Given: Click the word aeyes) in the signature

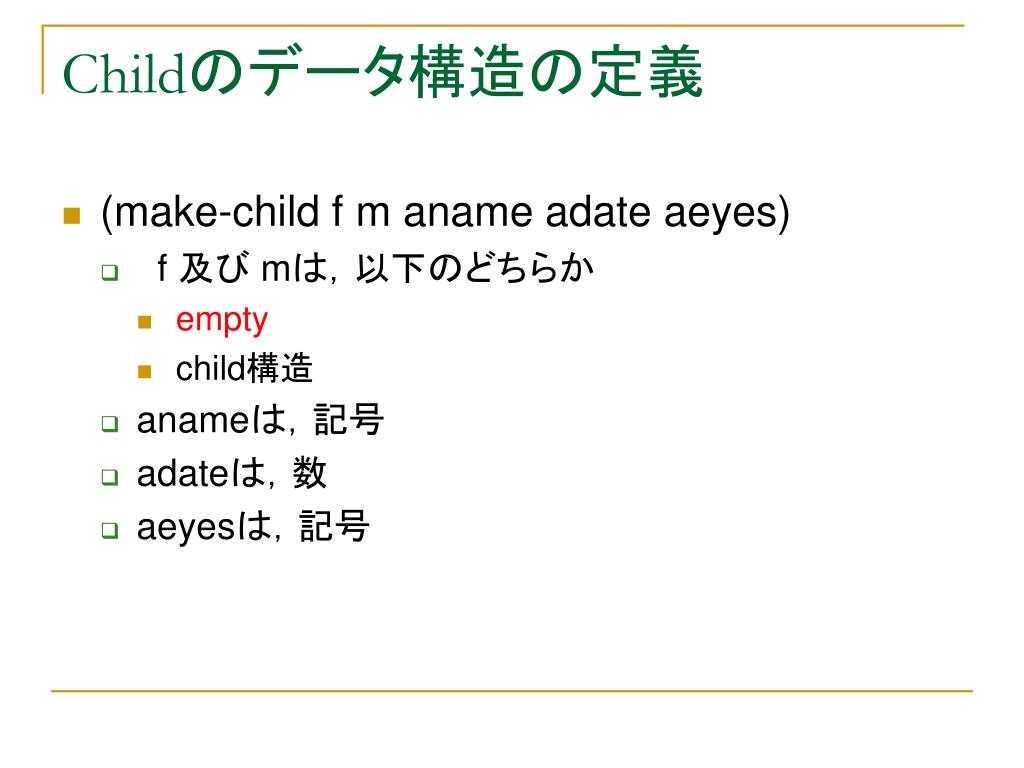Looking at the screenshot, I should click(x=727, y=215).
